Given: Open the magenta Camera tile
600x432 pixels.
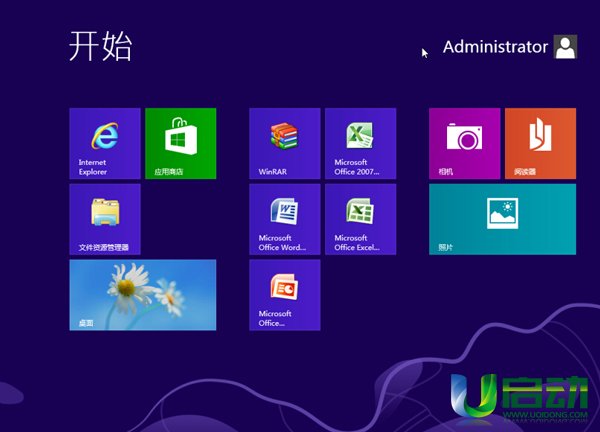Looking at the screenshot, I should (465, 143).
